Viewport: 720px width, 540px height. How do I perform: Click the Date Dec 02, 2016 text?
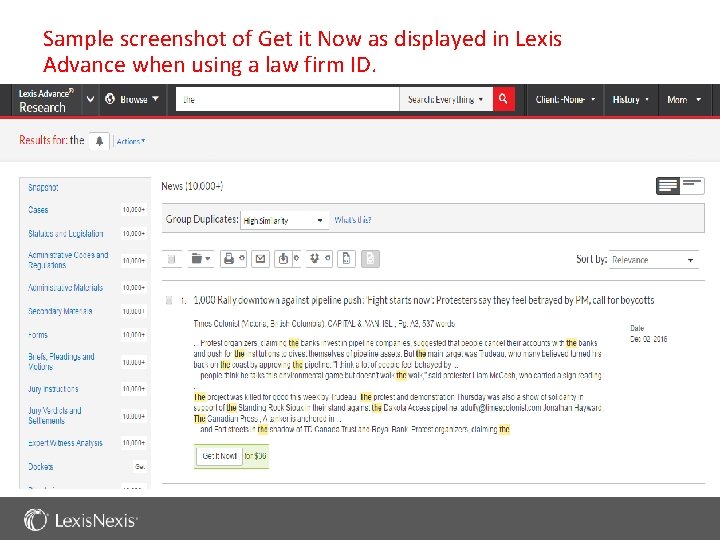(648, 334)
